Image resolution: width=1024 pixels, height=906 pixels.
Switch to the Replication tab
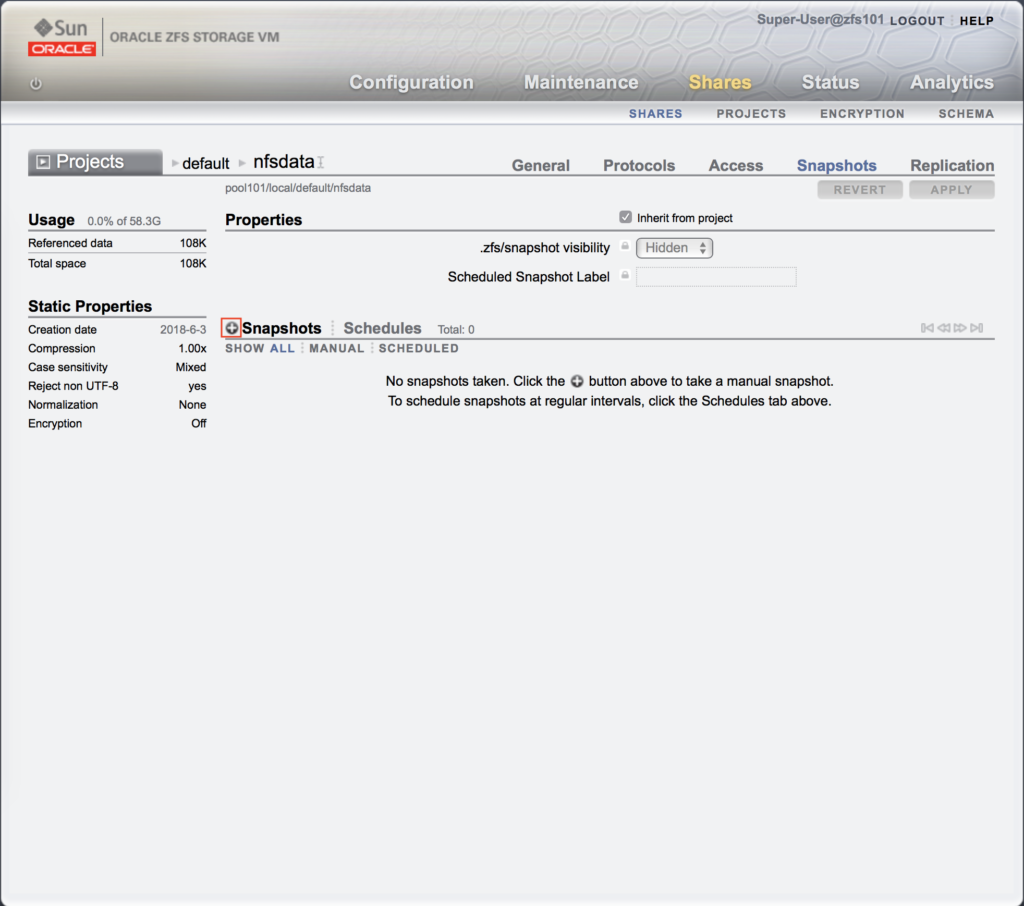[952, 165]
